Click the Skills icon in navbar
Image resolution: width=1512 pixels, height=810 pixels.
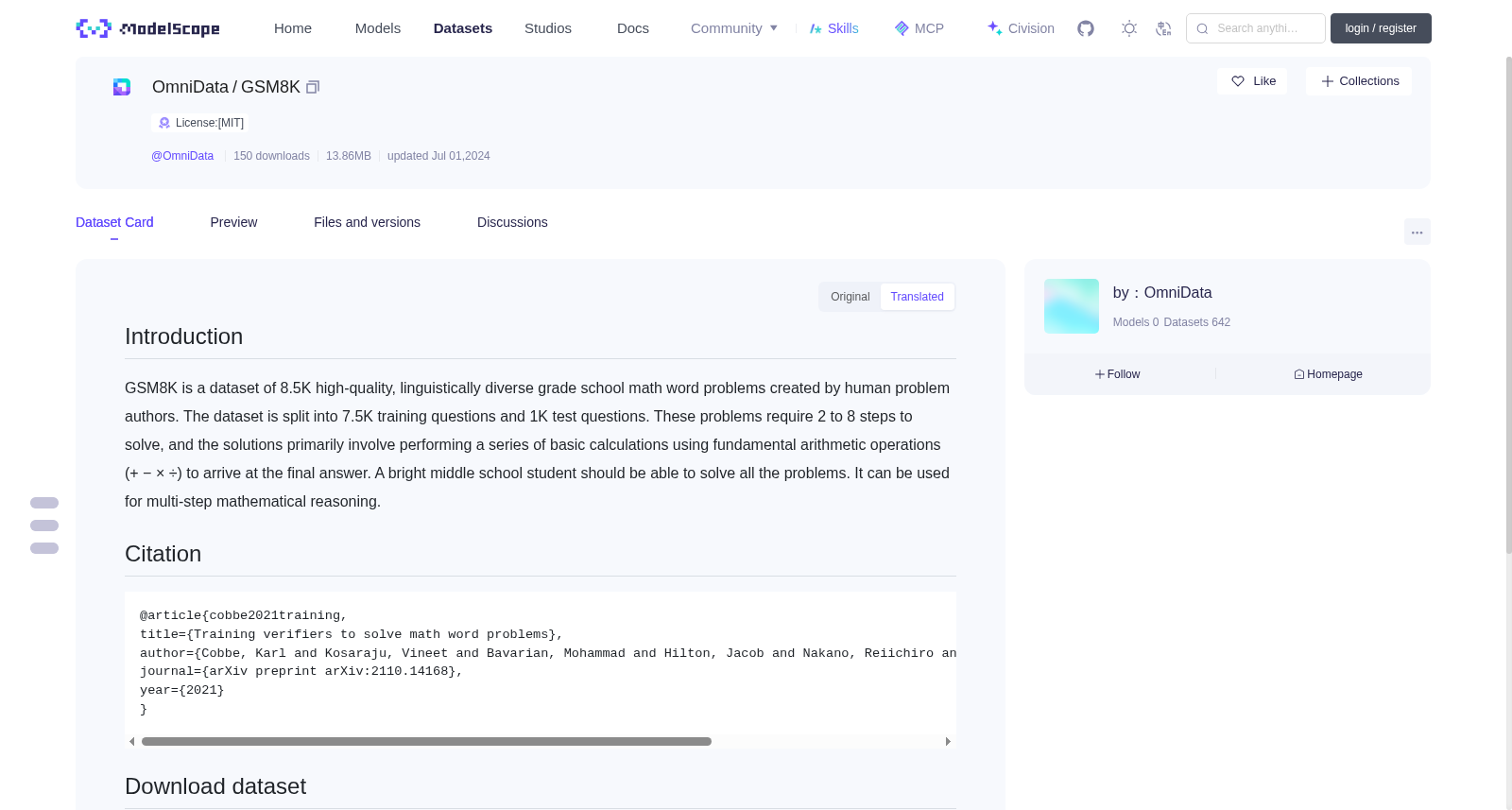(x=816, y=28)
